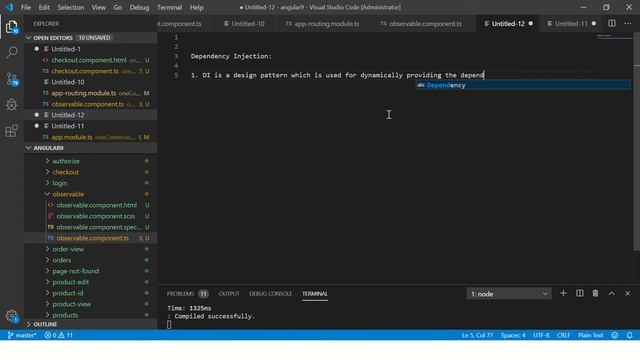The image size is (640, 360).
Task: Switch to observable.component.ts editor tab
Action: pos(421,24)
